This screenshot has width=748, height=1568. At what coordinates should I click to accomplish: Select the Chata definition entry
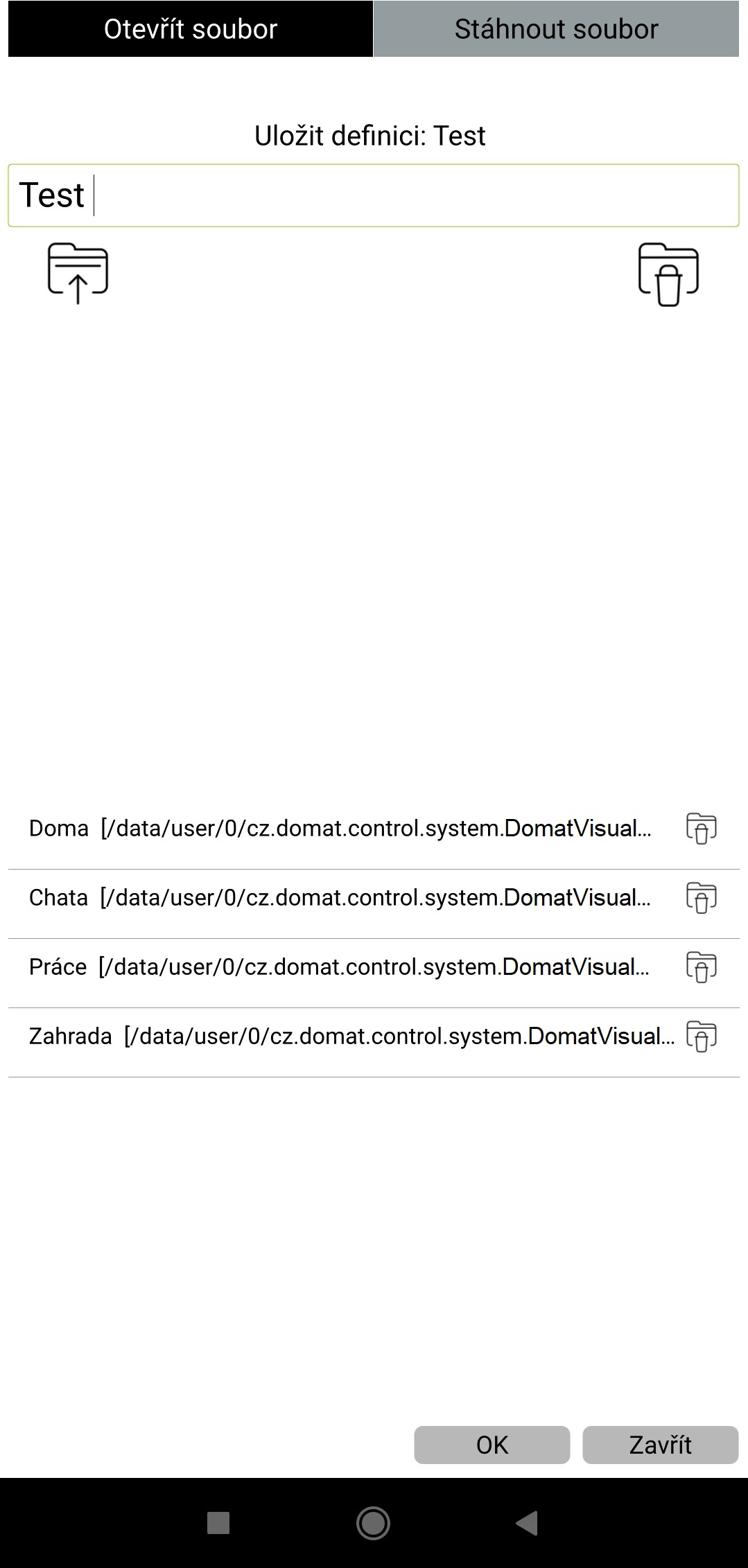click(x=340, y=898)
